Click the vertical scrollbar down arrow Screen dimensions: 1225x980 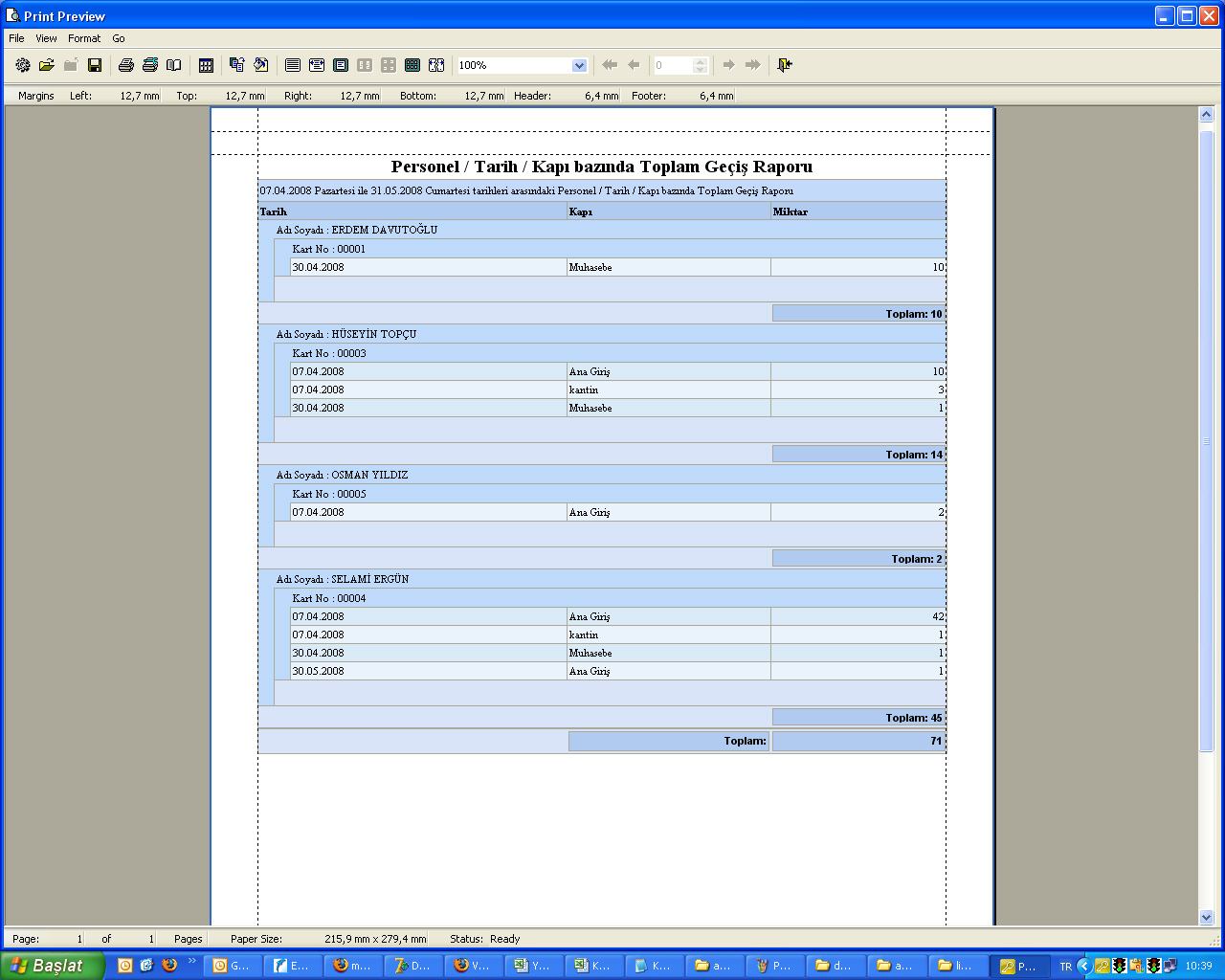[x=1206, y=917]
